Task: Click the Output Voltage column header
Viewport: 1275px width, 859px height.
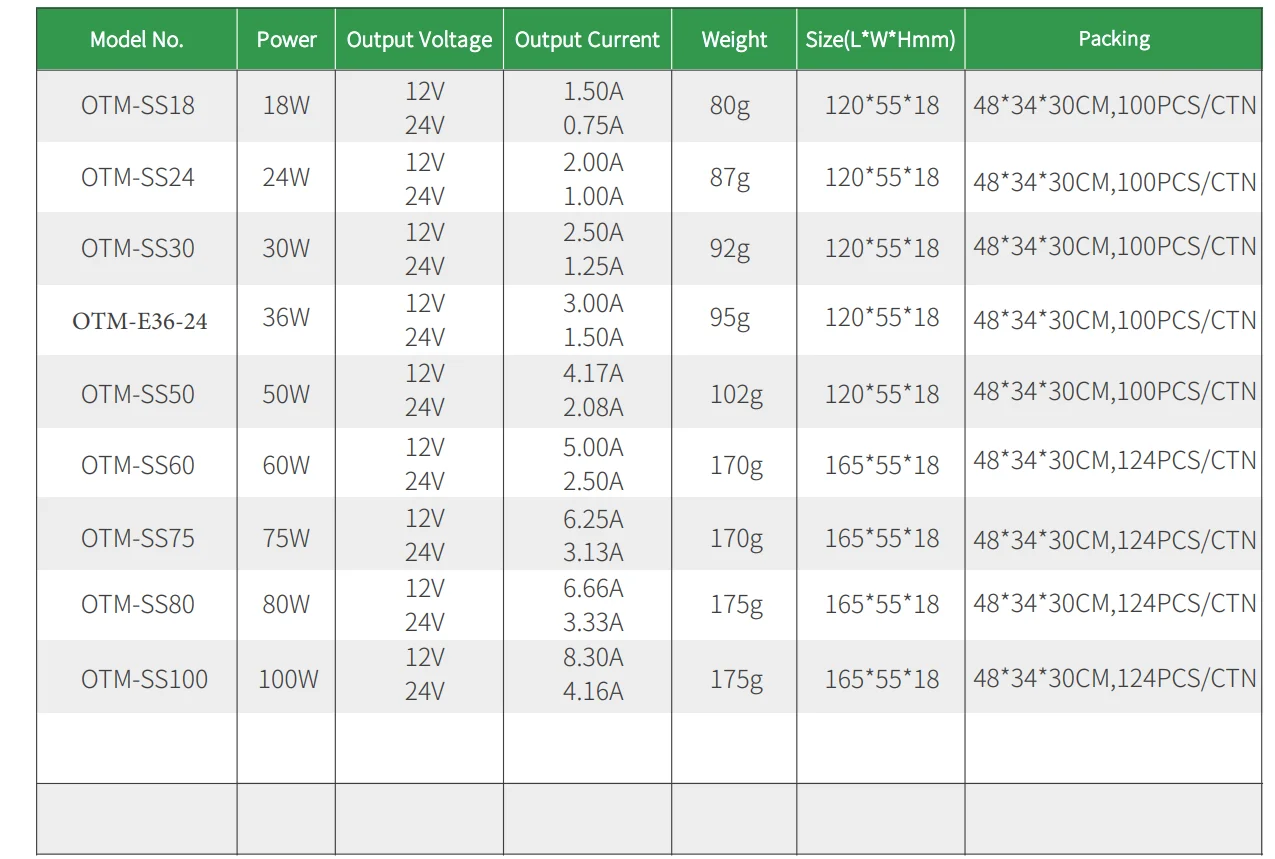Action: coord(418,39)
